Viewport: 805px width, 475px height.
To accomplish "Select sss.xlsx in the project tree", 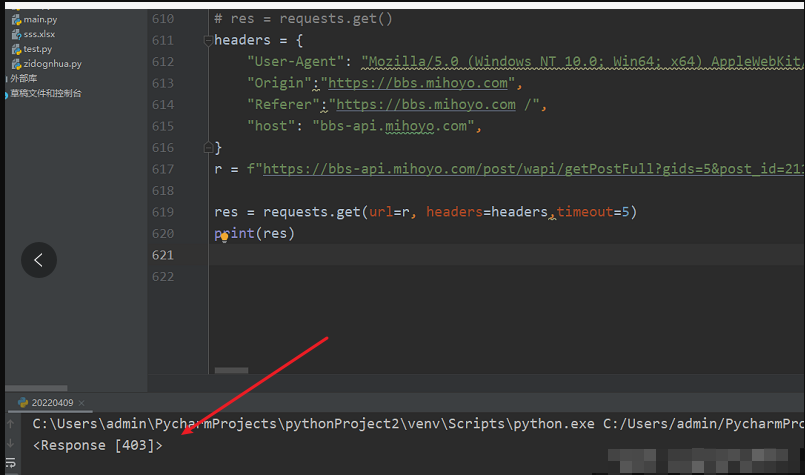I will point(39,34).
